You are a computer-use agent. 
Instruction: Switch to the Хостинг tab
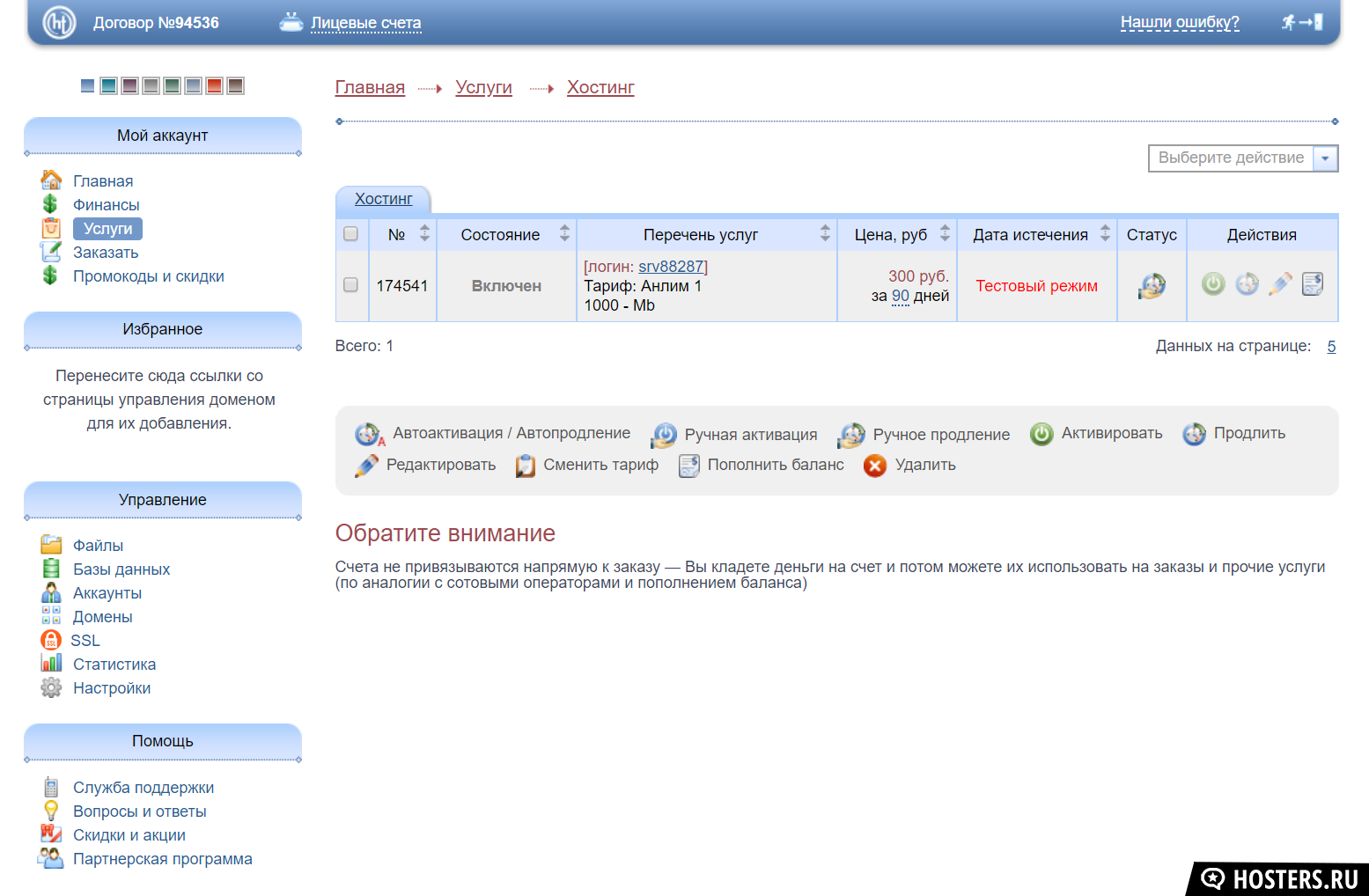coord(383,199)
